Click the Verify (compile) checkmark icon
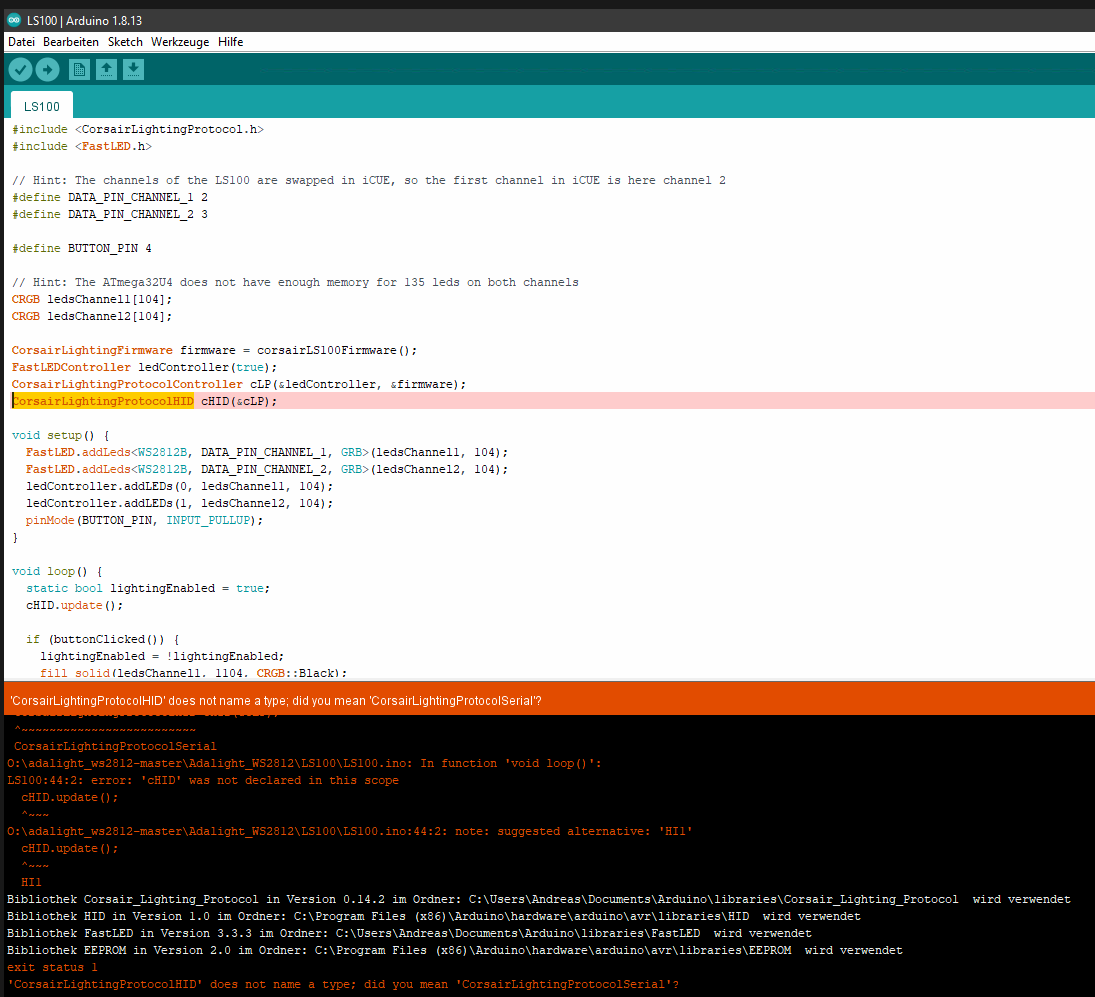This screenshot has height=997, width=1095. [x=20, y=69]
